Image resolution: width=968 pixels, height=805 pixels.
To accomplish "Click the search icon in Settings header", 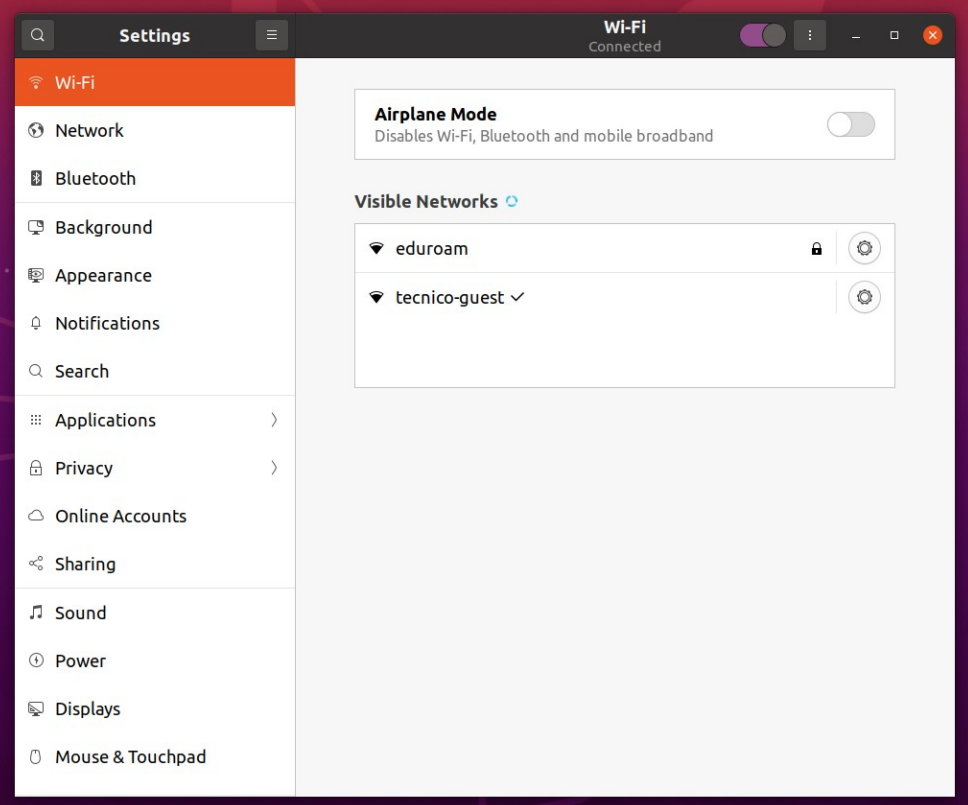I will point(38,35).
